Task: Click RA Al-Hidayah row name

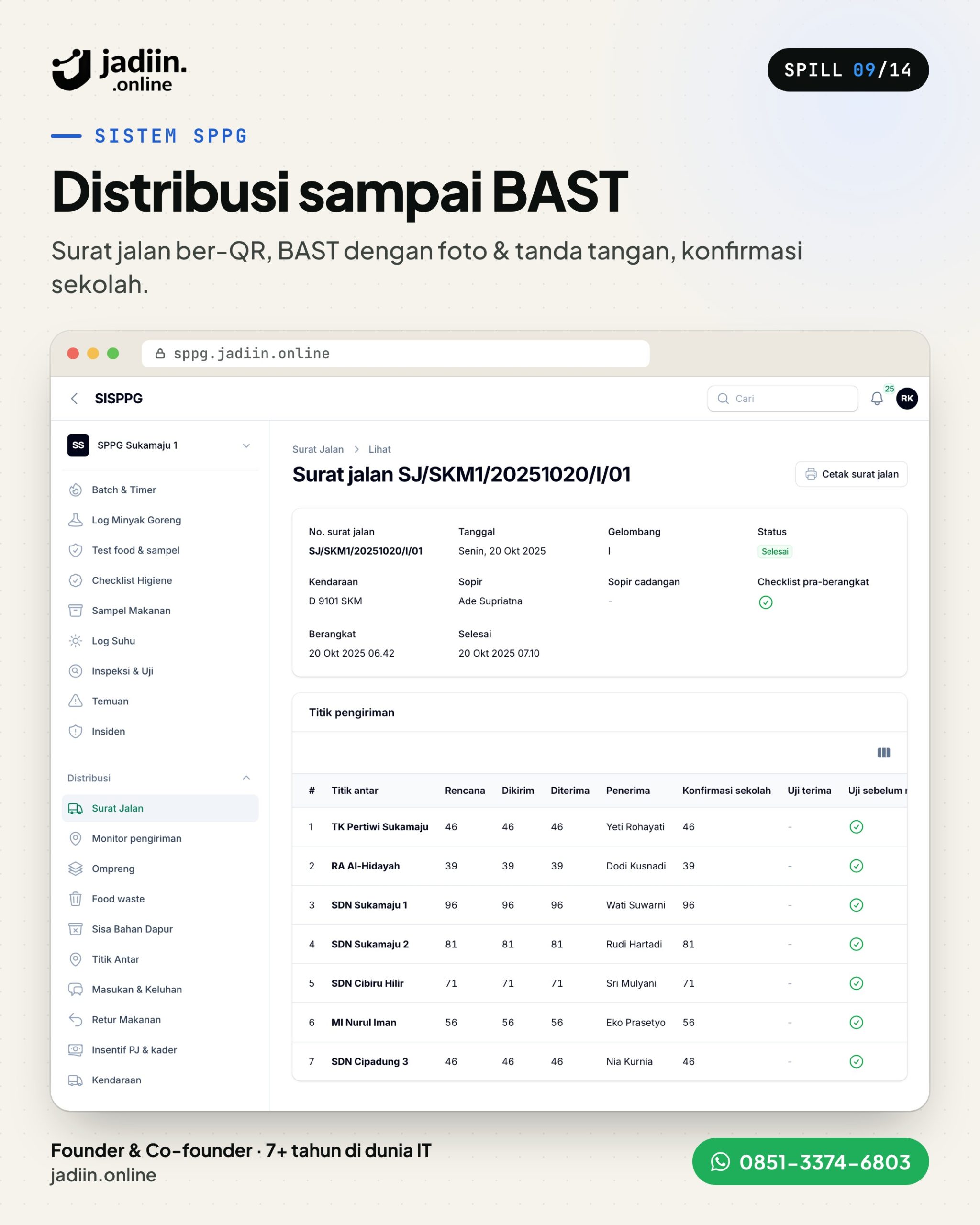Action: (365, 866)
